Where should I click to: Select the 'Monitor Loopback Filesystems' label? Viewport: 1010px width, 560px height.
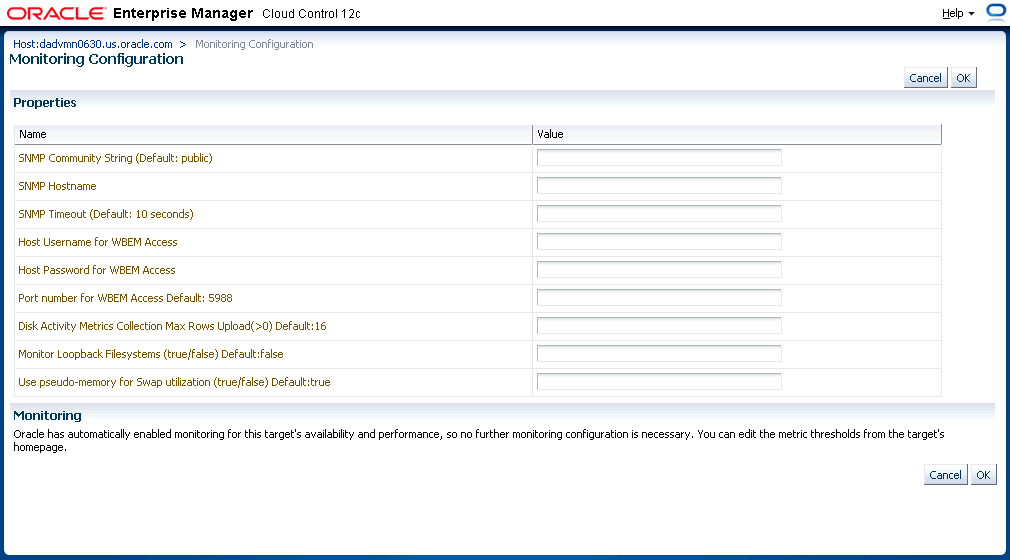[151, 354]
